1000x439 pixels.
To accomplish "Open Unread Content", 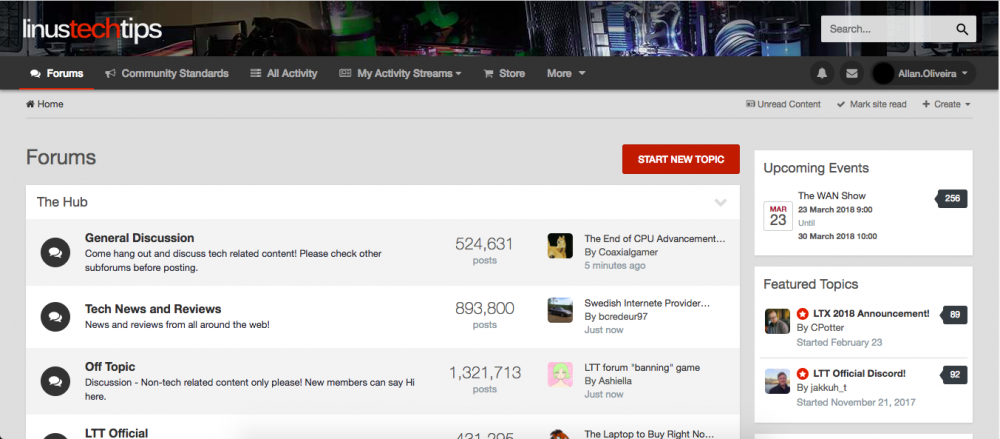I will point(783,104).
